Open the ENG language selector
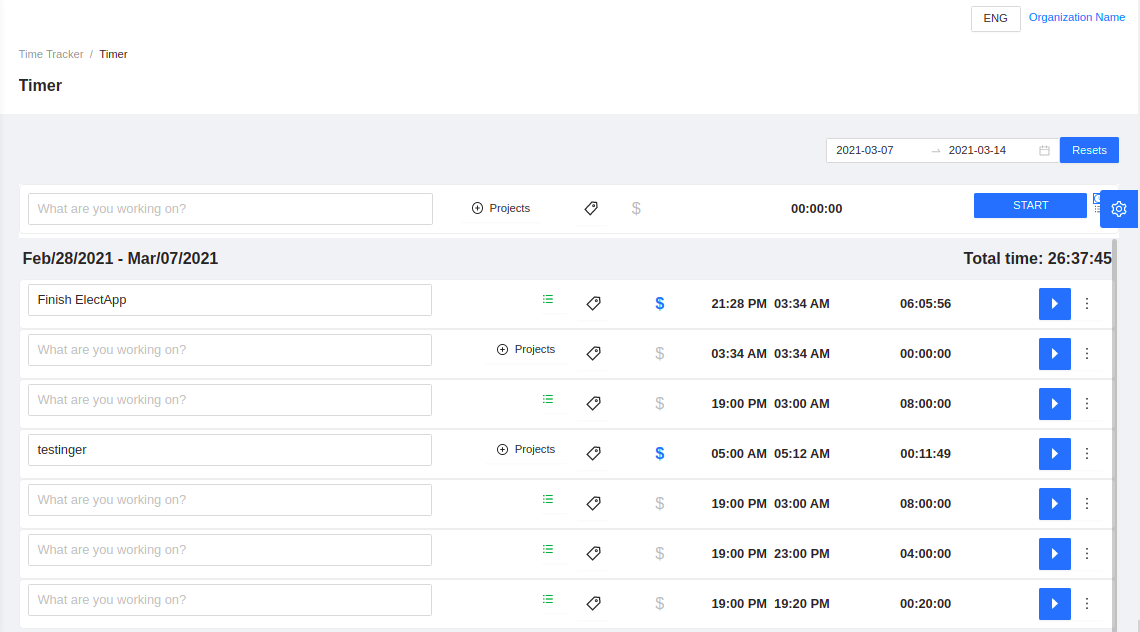1140x632 pixels. click(x=995, y=19)
